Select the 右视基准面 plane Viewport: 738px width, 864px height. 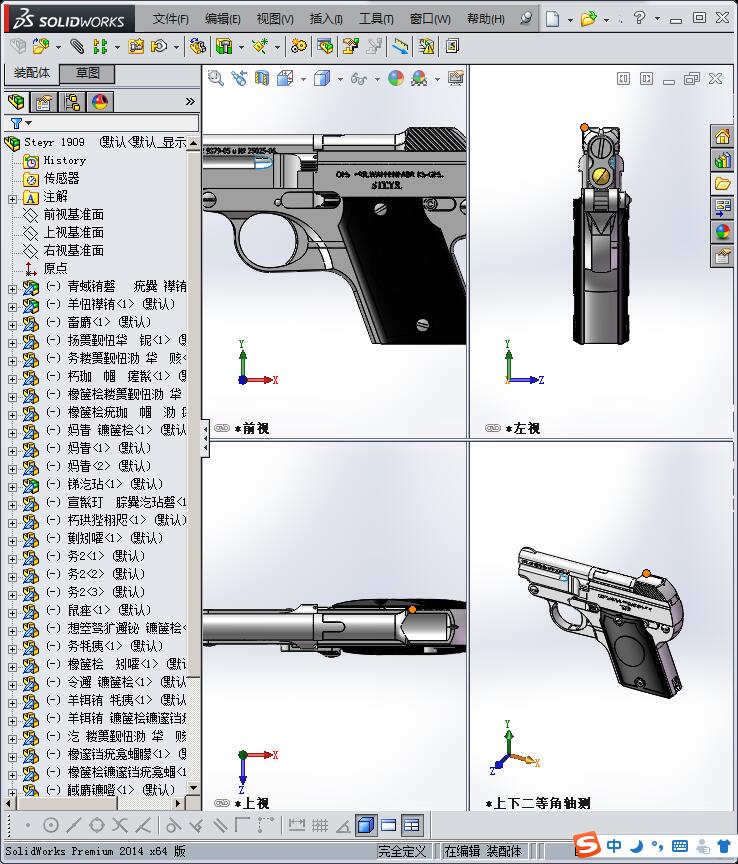(x=73, y=251)
